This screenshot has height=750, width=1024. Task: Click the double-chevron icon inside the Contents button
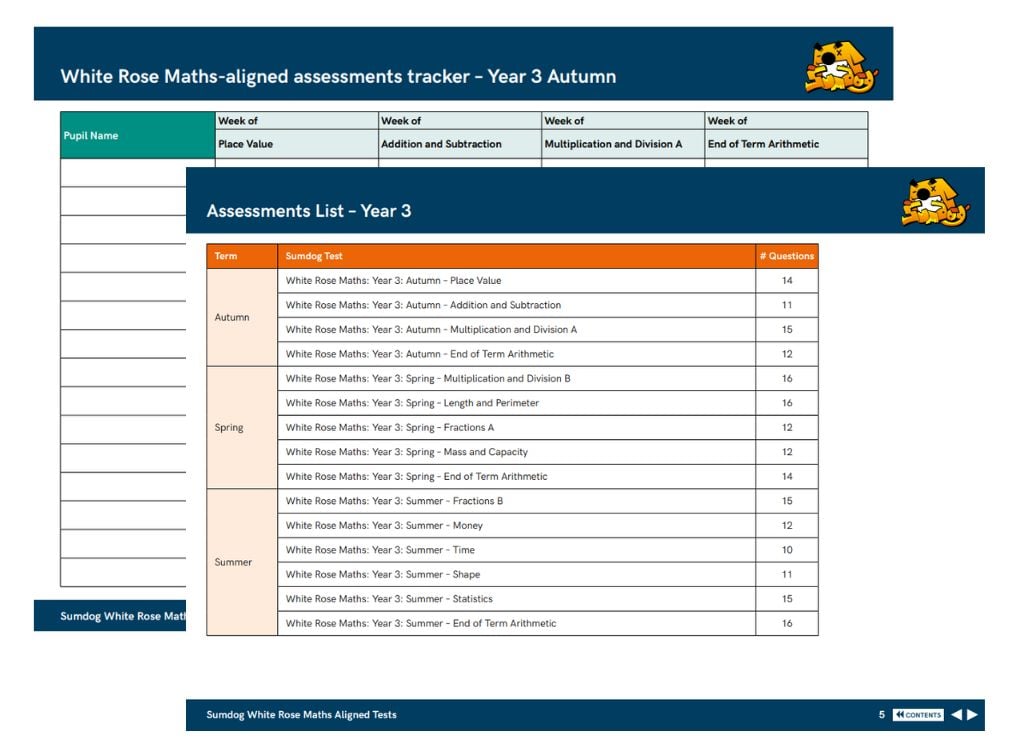click(x=899, y=714)
